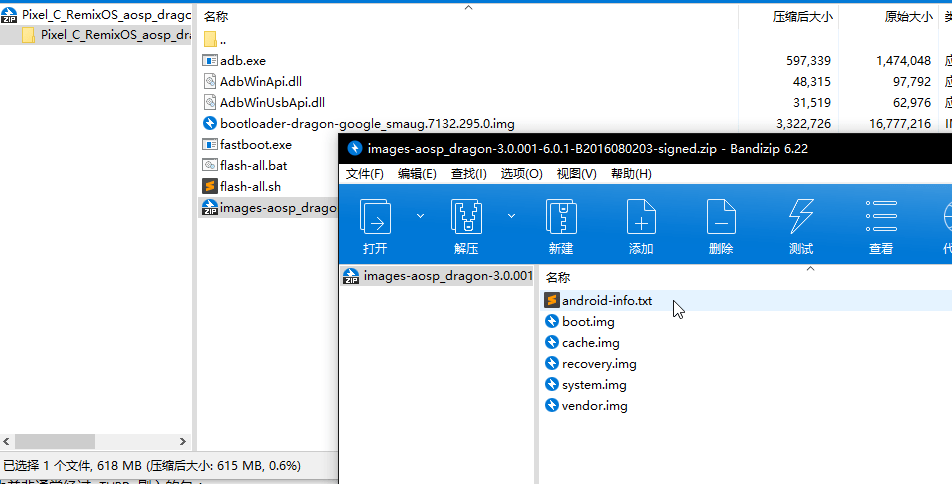Select AdbWinApi.dll icon in back window
Image resolution: width=952 pixels, height=484 pixels.
pos(209,81)
